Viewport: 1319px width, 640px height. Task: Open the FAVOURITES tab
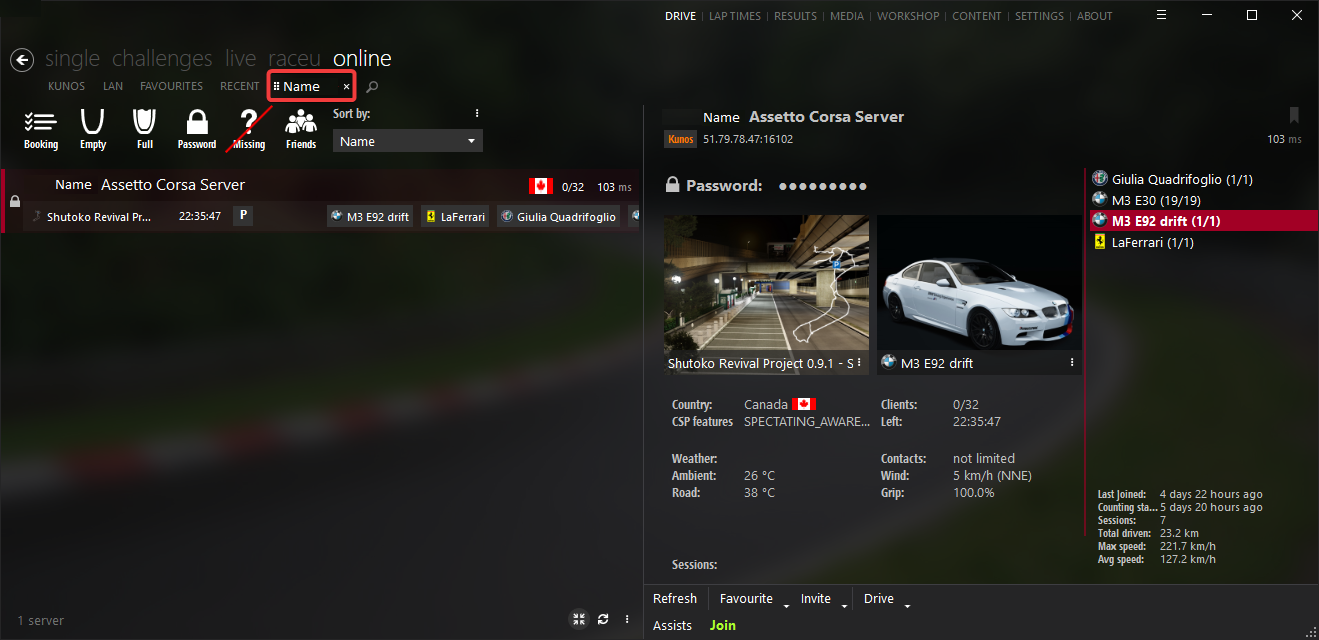(171, 87)
